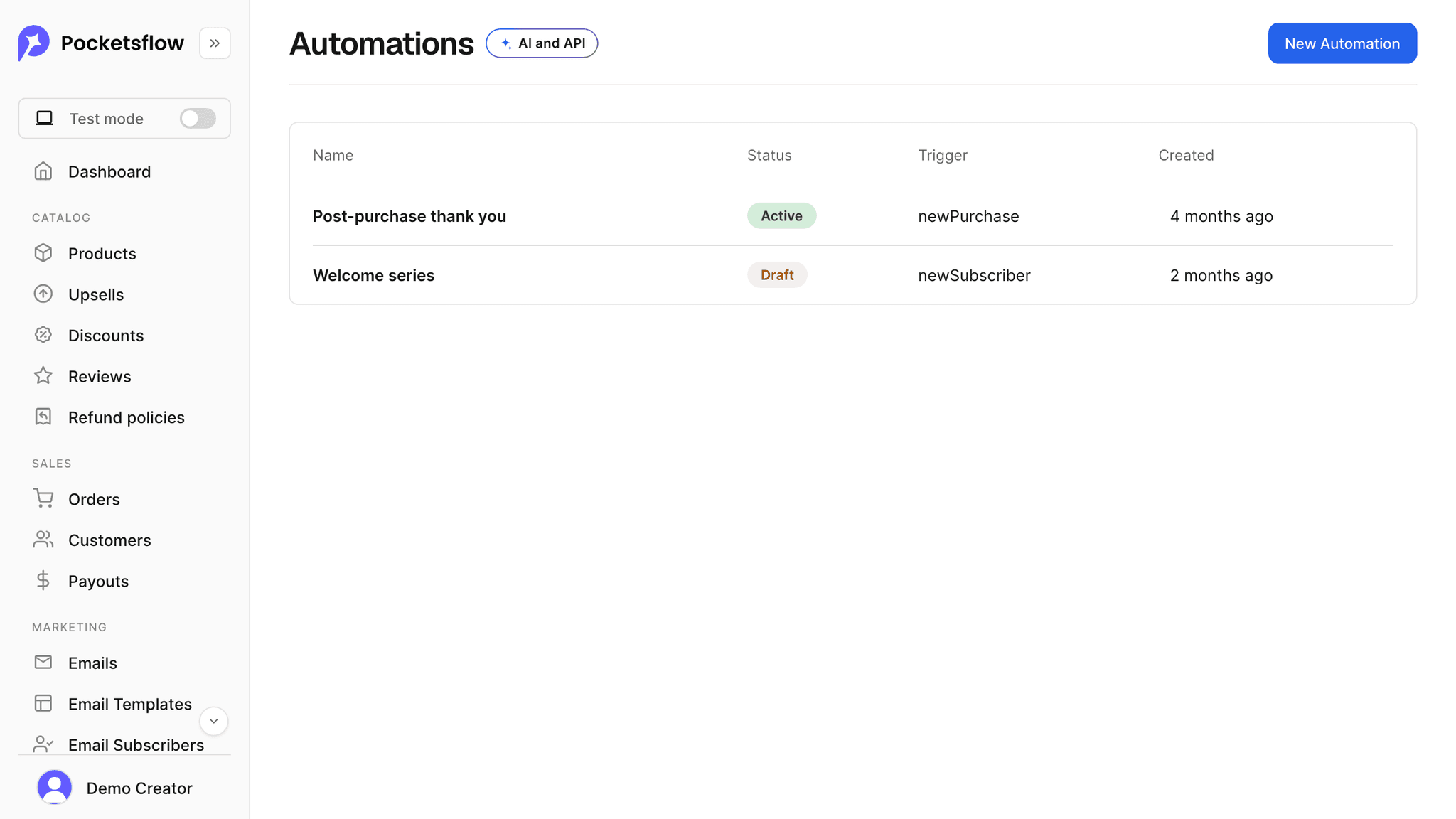Open the Discounts page
1456x819 pixels.
click(106, 335)
